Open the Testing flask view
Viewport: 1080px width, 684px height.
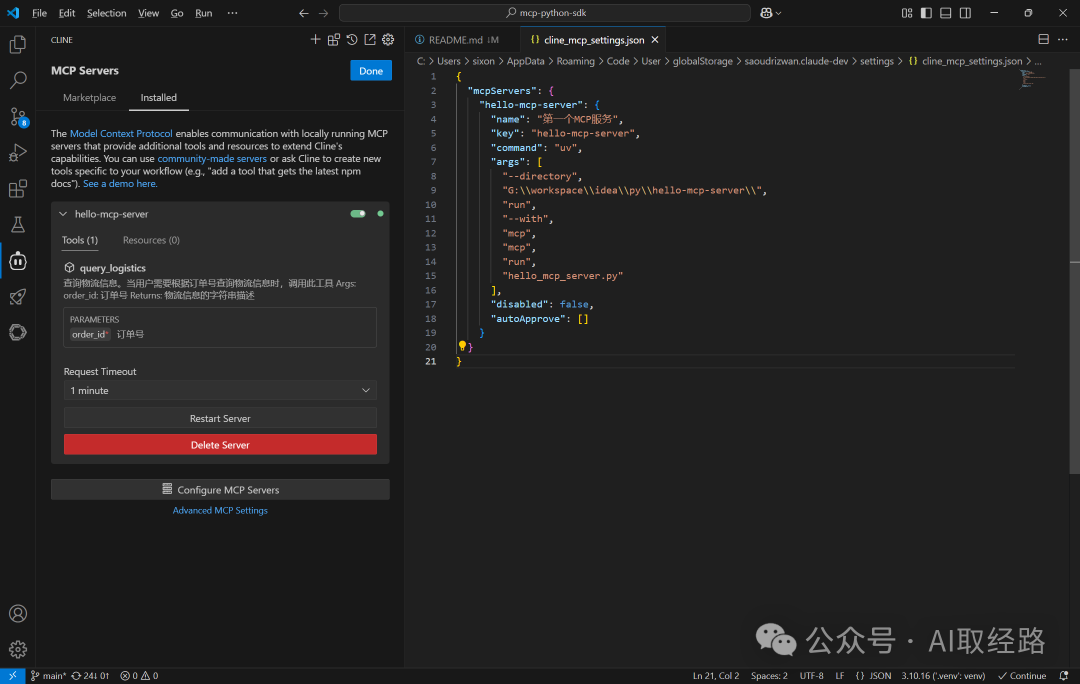pyautogui.click(x=18, y=225)
